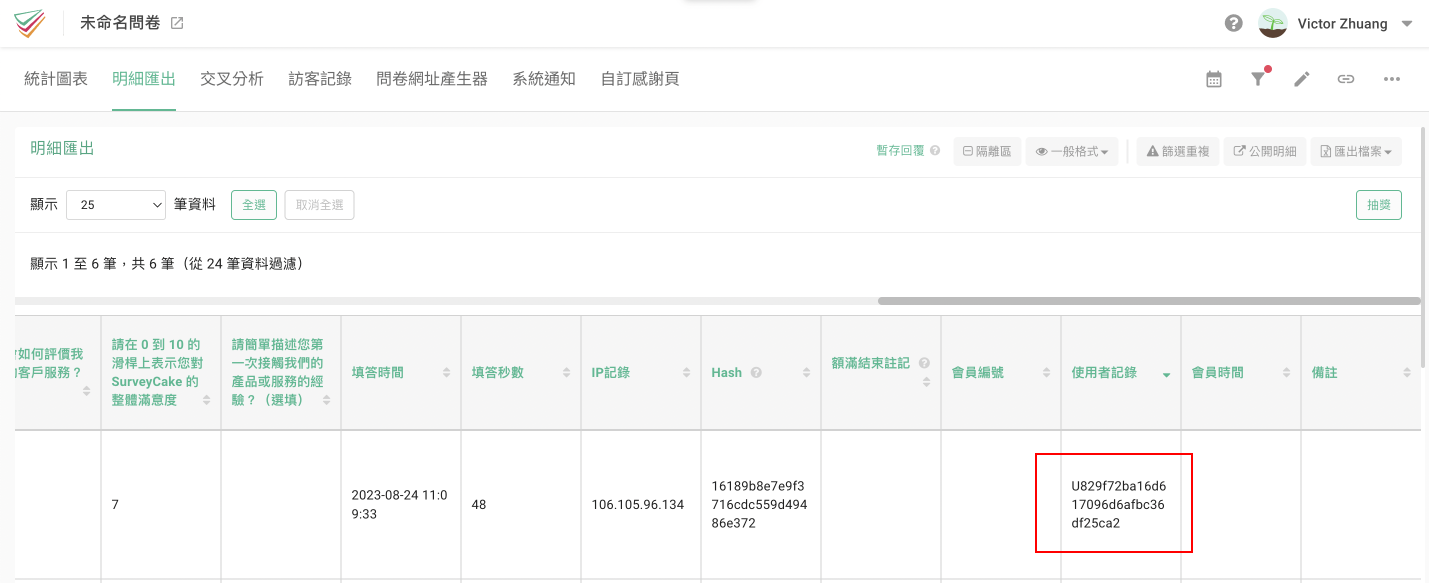
Task: Open 問卷網址產生器 tab
Action: 432,79
